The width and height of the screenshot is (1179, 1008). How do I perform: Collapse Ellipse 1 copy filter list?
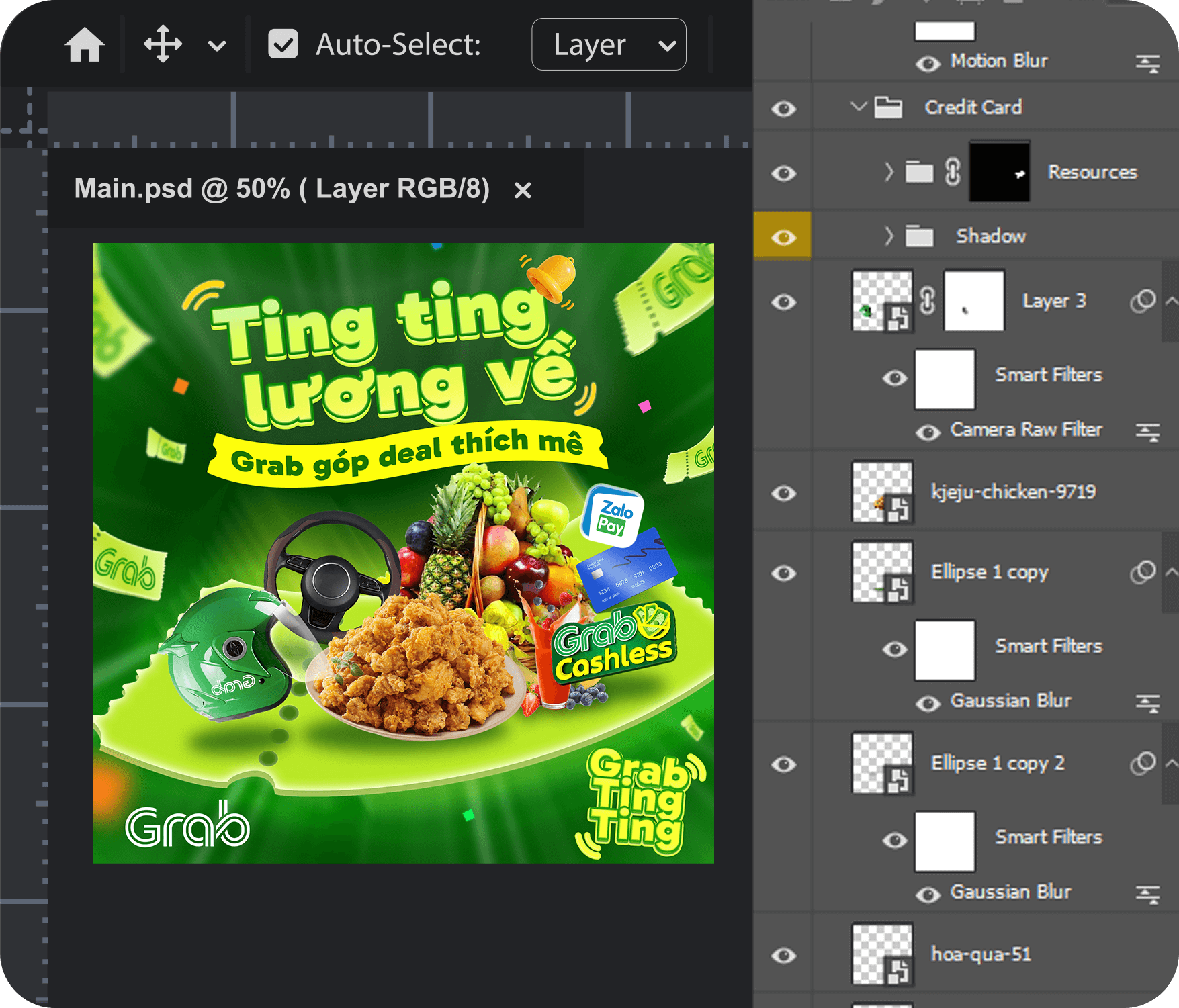point(1171,572)
